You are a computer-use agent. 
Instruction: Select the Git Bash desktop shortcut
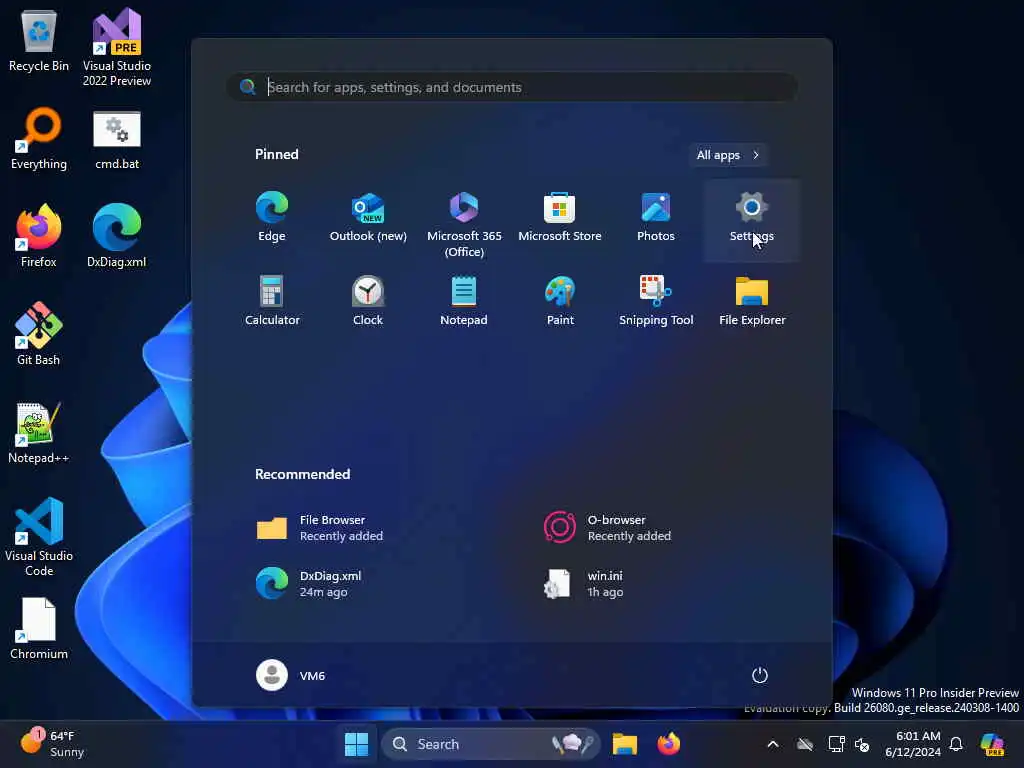(x=39, y=334)
